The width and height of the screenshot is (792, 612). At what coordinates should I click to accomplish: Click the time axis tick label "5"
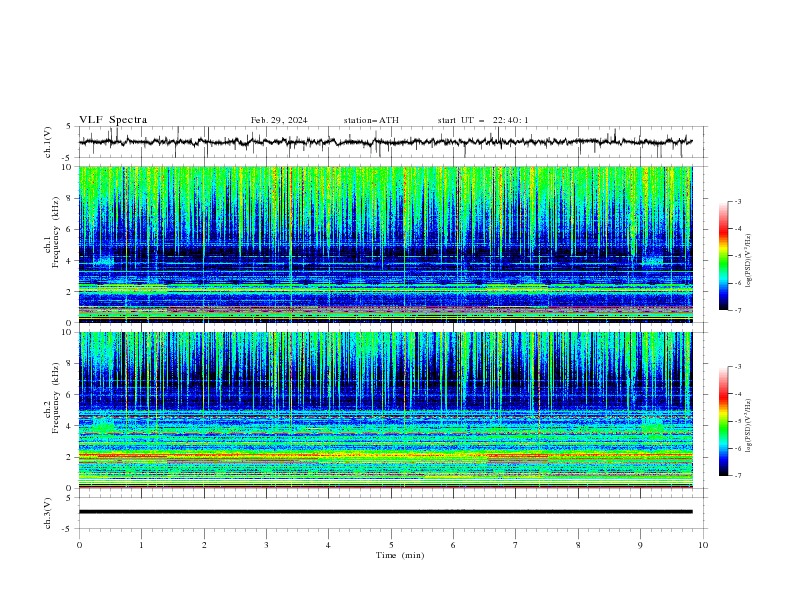pyautogui.click(x=391, y=545)
